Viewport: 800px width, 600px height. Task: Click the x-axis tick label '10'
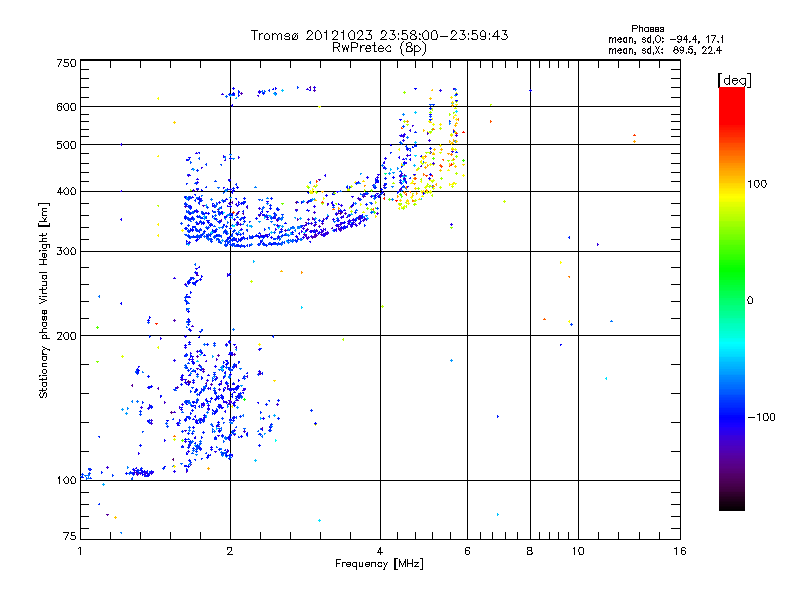[x=578, y=551]
